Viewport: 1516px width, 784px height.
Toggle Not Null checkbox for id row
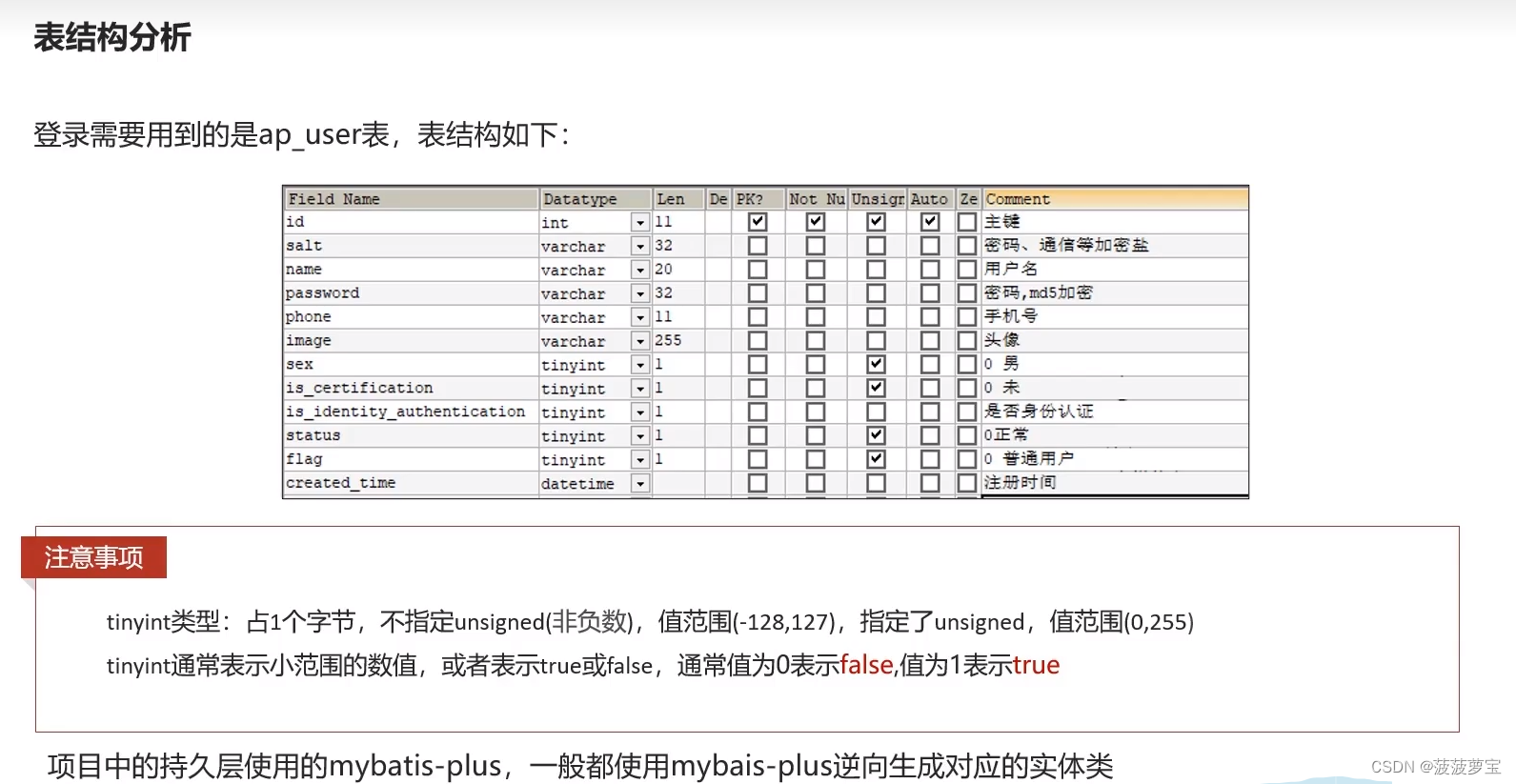[816, 222]
